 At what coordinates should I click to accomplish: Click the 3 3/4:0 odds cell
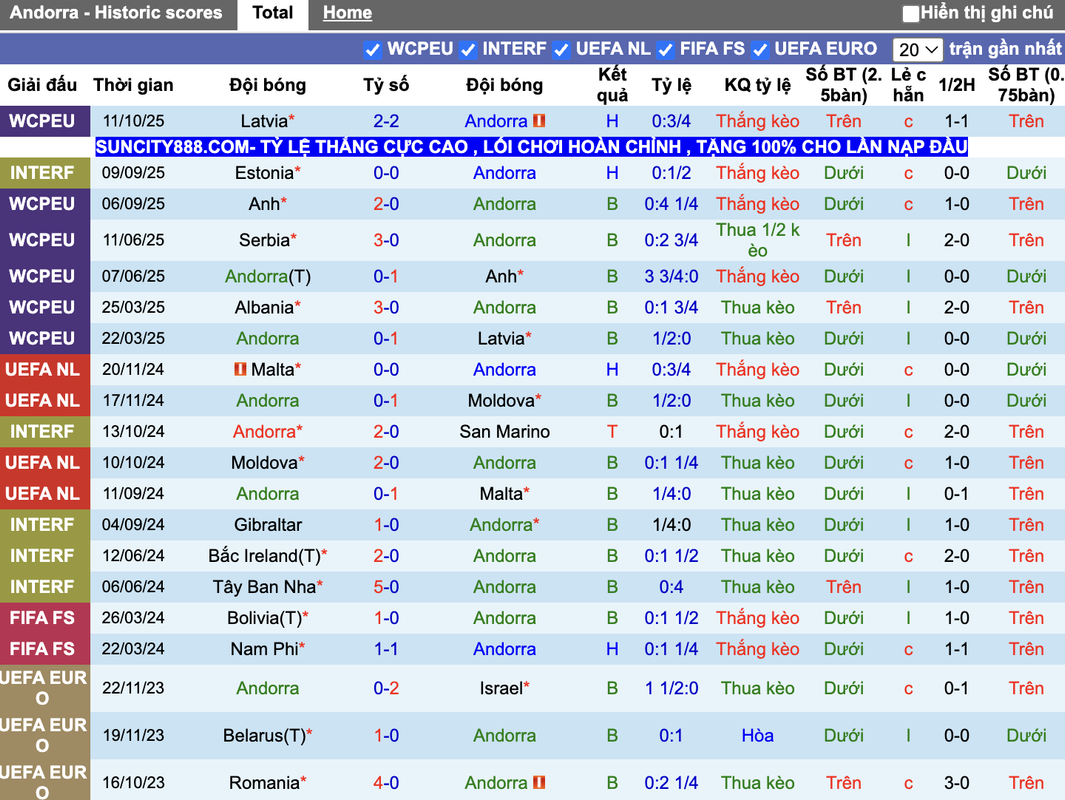(x=671, y=277)
